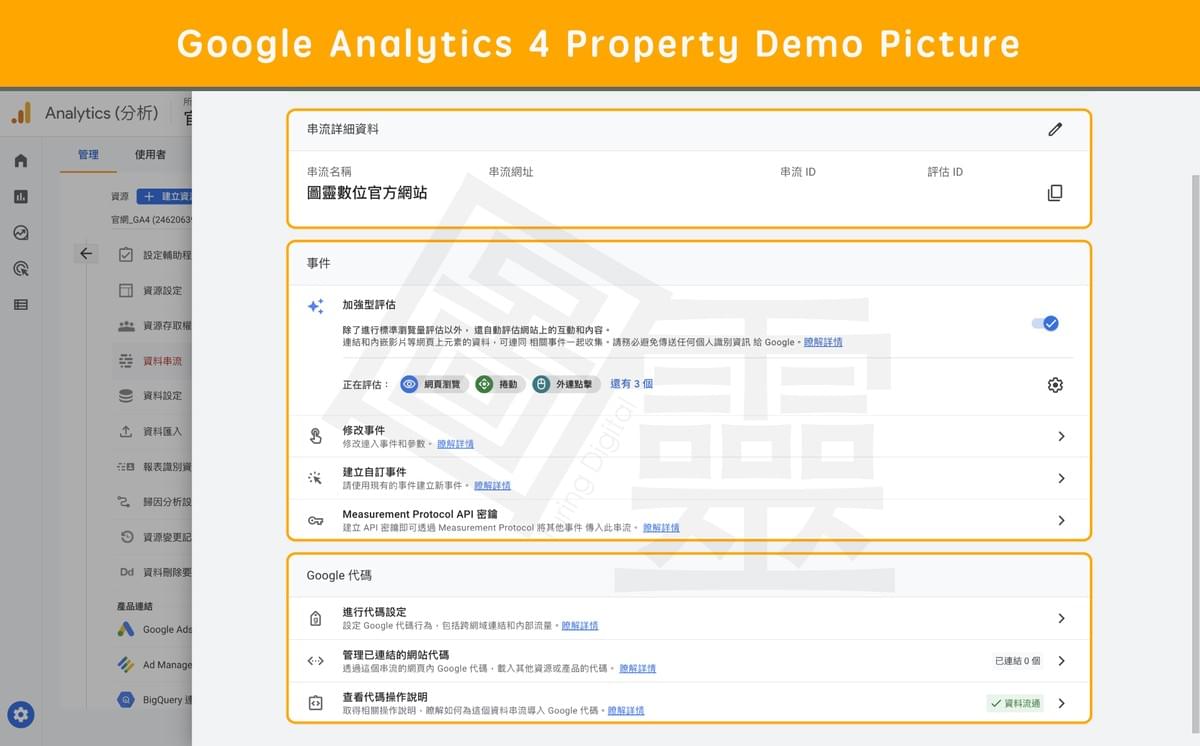Click the instructions icon beside 查看代碼操作說明
This screenshot has height=746, width=1200.
(x=315, y=703)
